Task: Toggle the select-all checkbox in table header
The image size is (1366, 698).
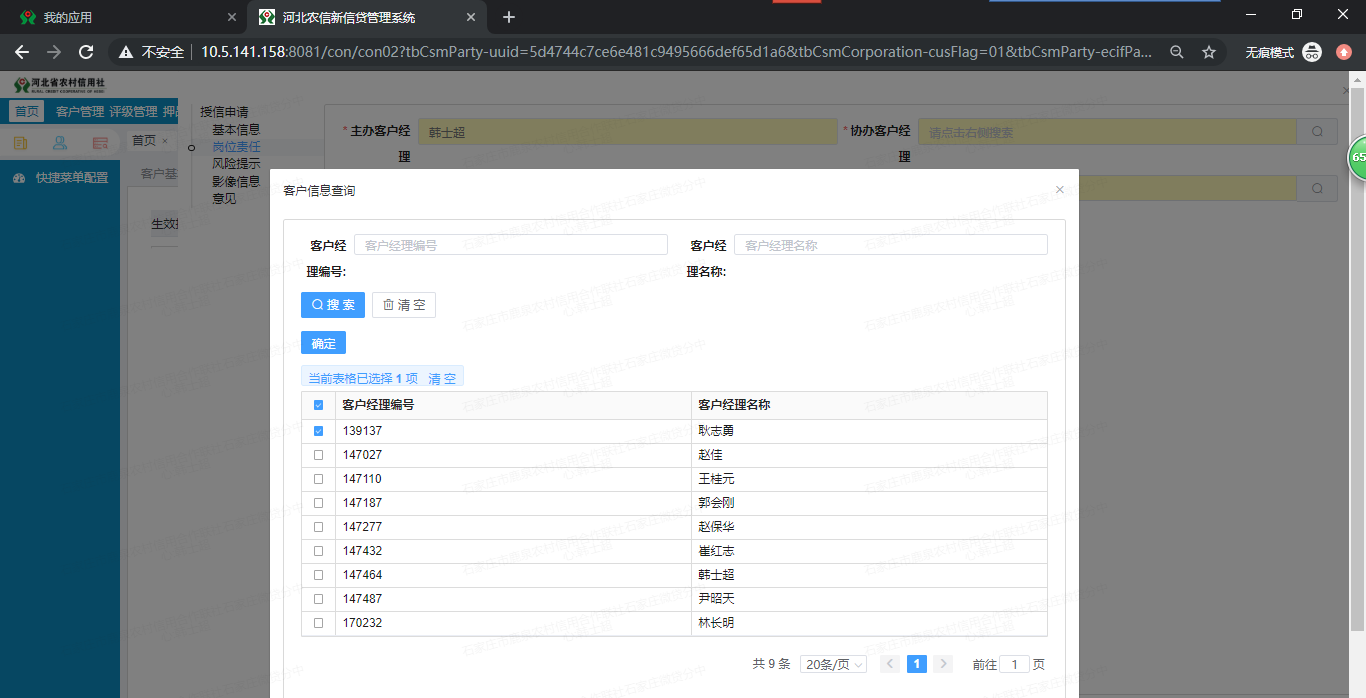Action: [318, 405]
